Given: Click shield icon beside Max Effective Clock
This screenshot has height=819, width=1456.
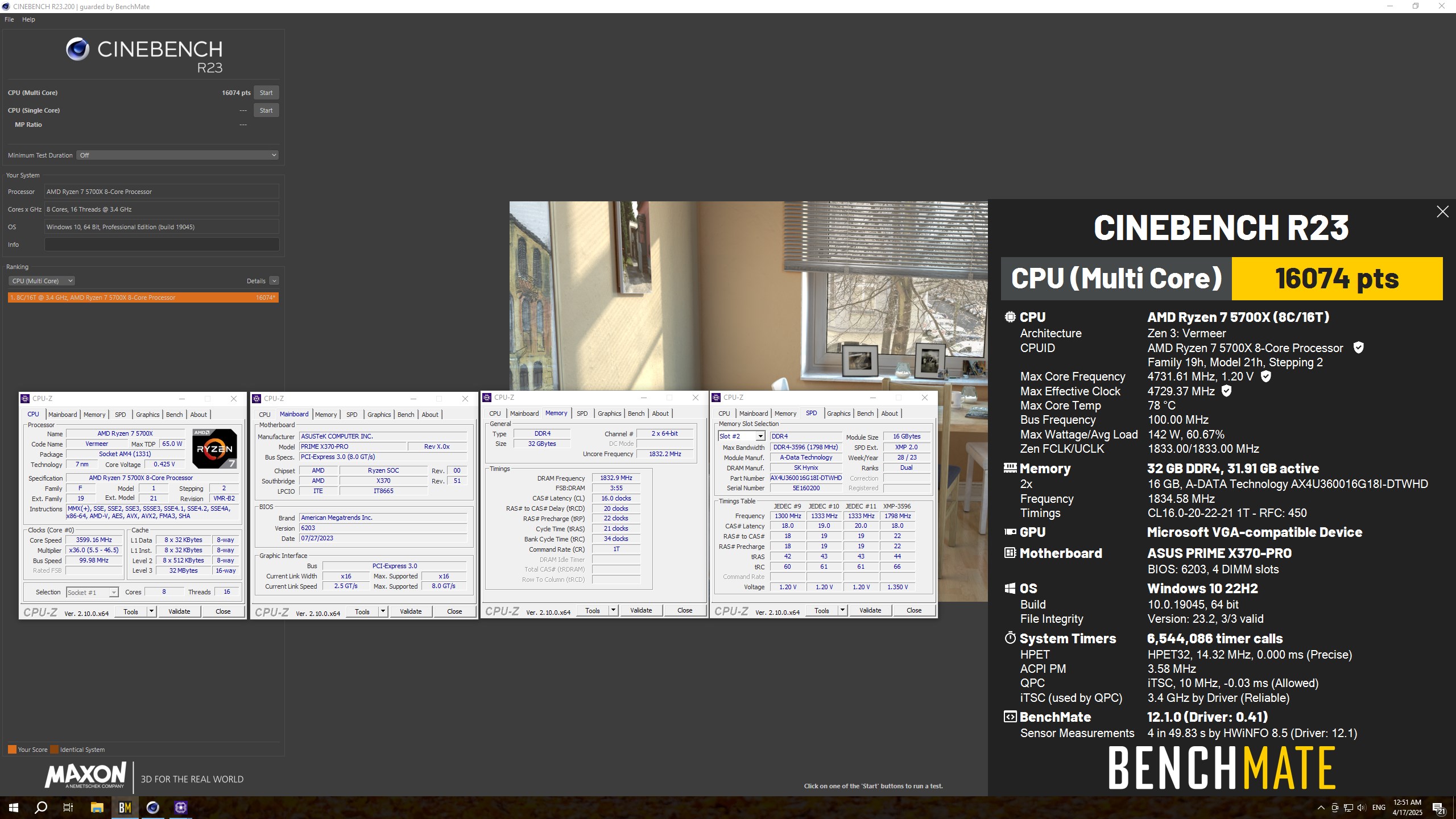Looking at the screenshot, I should coord(1227,391).
